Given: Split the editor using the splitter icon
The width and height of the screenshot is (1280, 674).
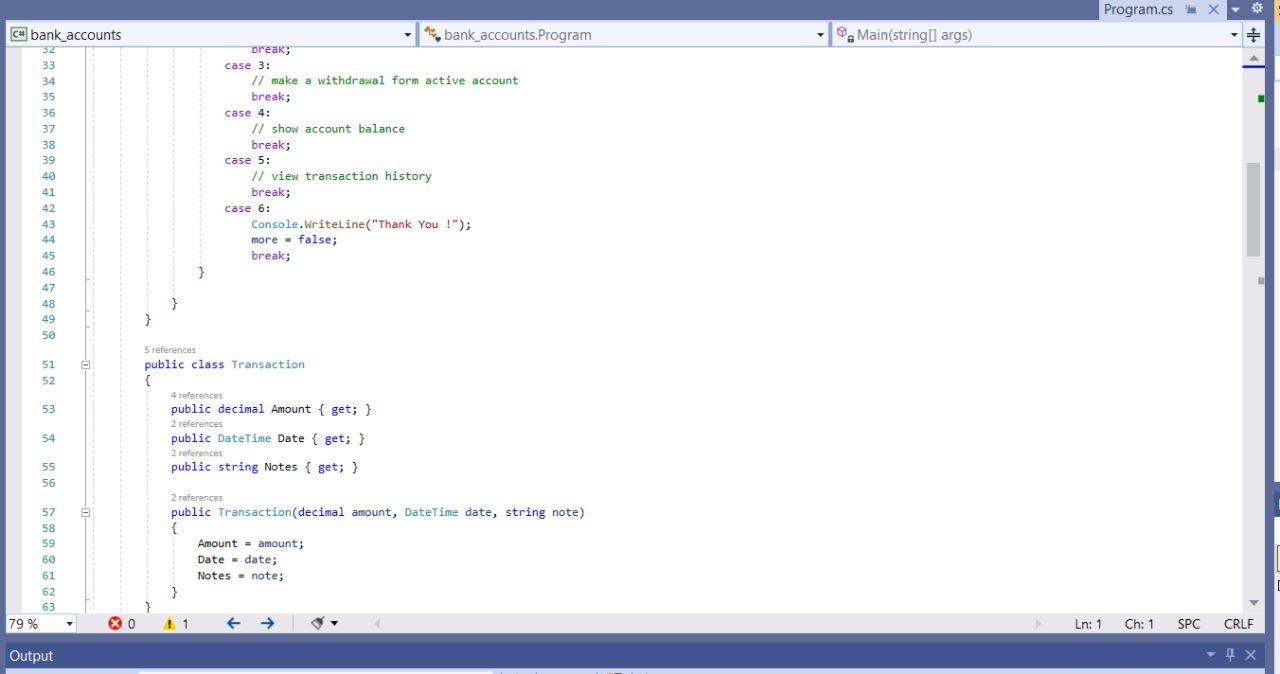Looking at the screenshot, I should [x=1253, y=33].
